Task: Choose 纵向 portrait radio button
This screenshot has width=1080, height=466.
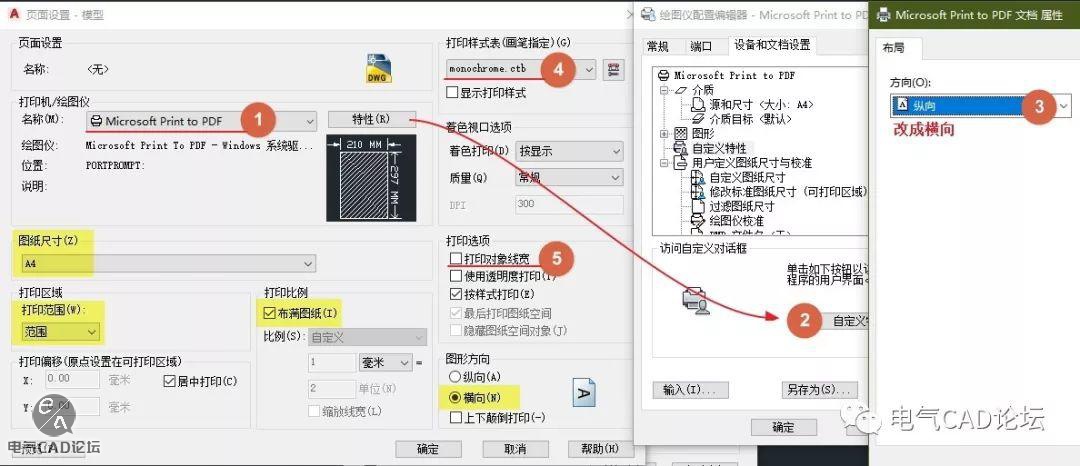Action: (456, 377)
